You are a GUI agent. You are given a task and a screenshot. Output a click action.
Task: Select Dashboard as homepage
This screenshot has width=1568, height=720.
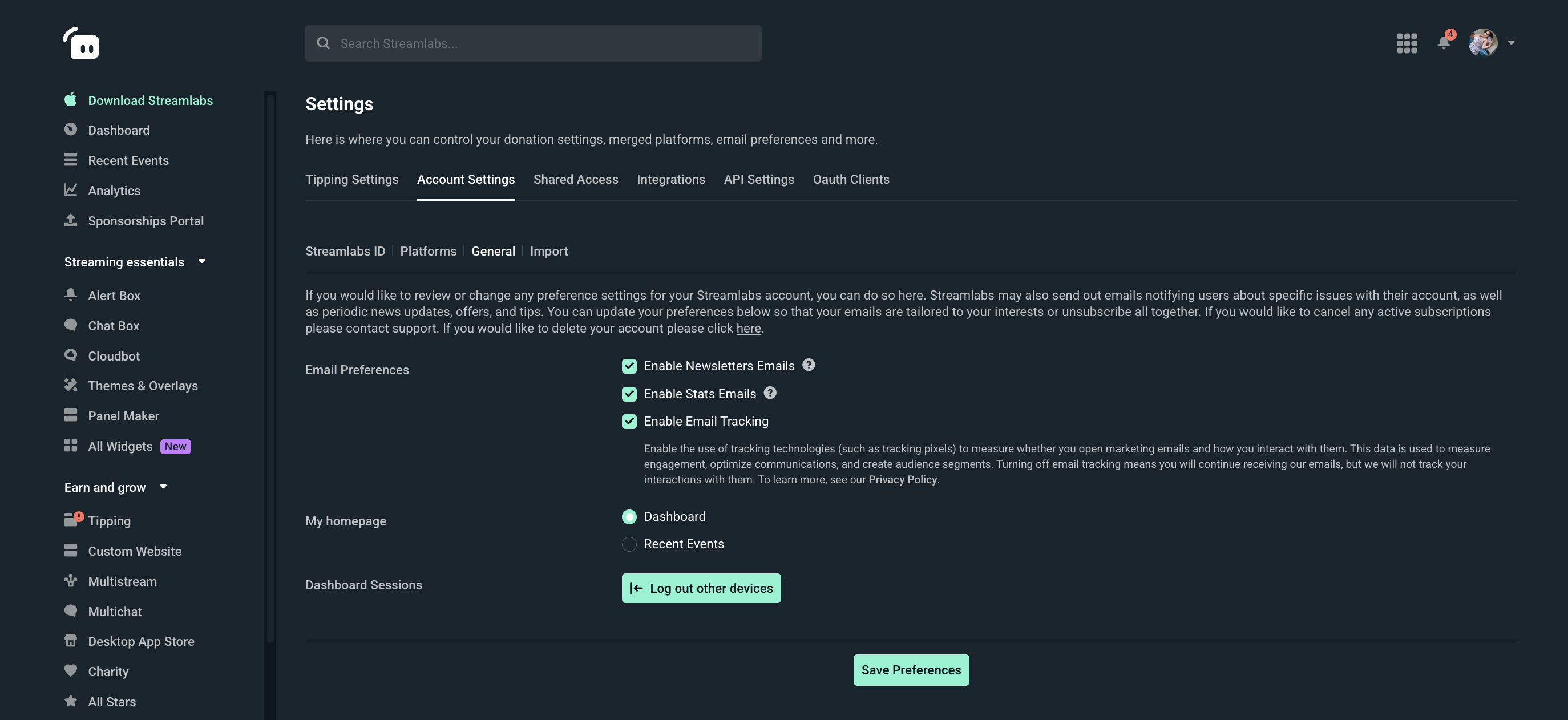tap(629, 517)
